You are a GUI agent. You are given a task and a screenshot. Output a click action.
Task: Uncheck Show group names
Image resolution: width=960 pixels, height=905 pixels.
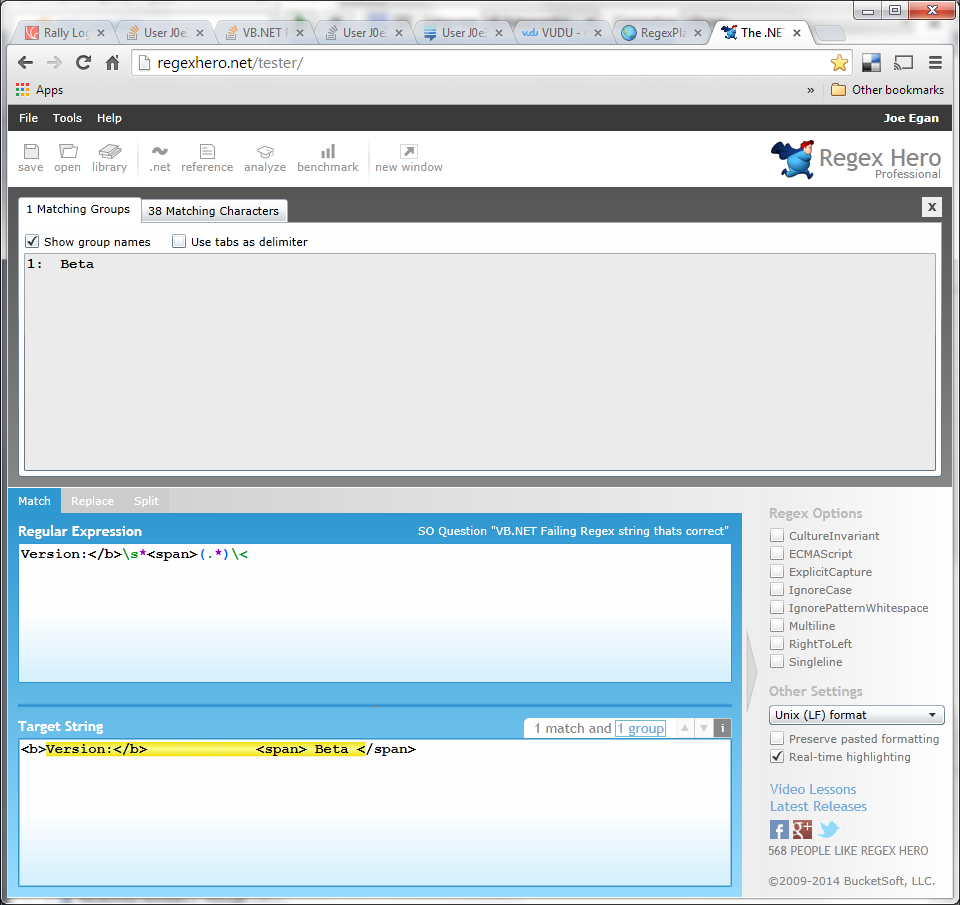click(33, 241)
